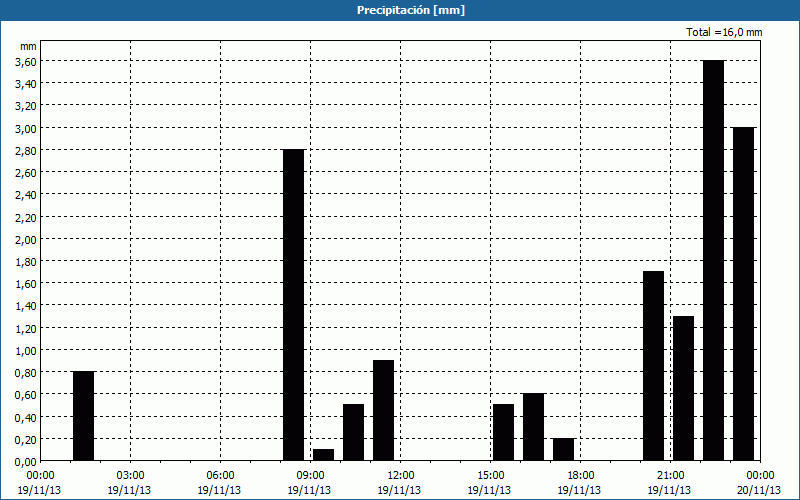Select the final 3,00 mm bar
The height and width of the screenshot is (500, 800).
tap(744, 294)
